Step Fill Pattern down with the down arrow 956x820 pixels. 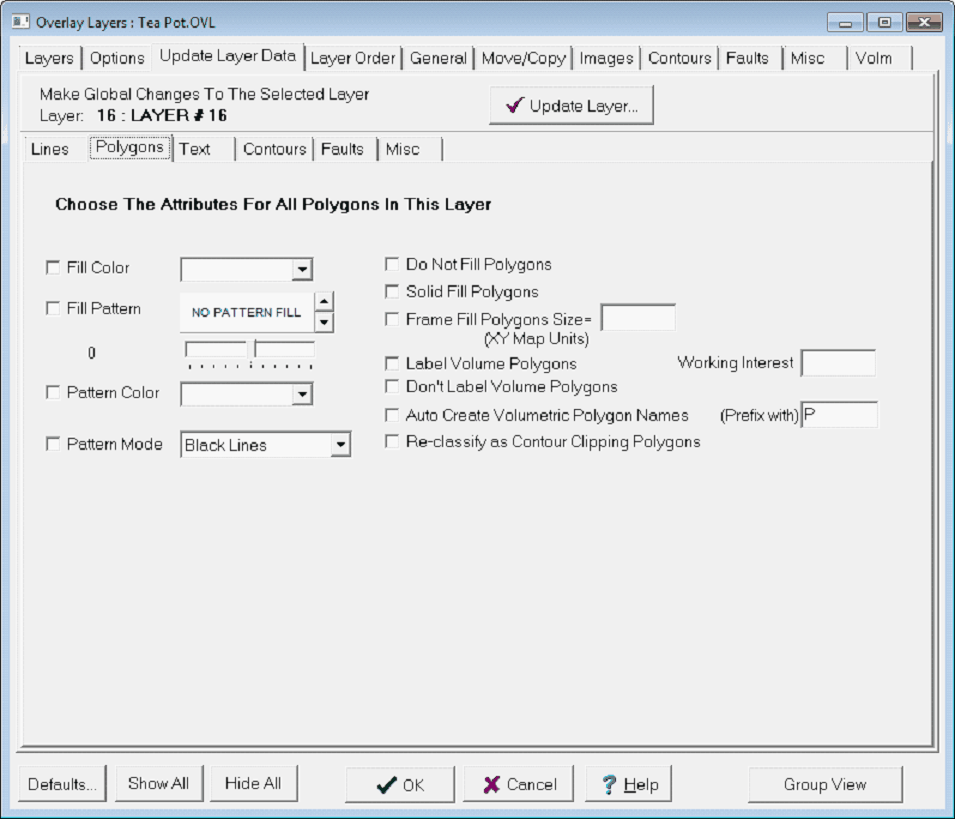323,322
